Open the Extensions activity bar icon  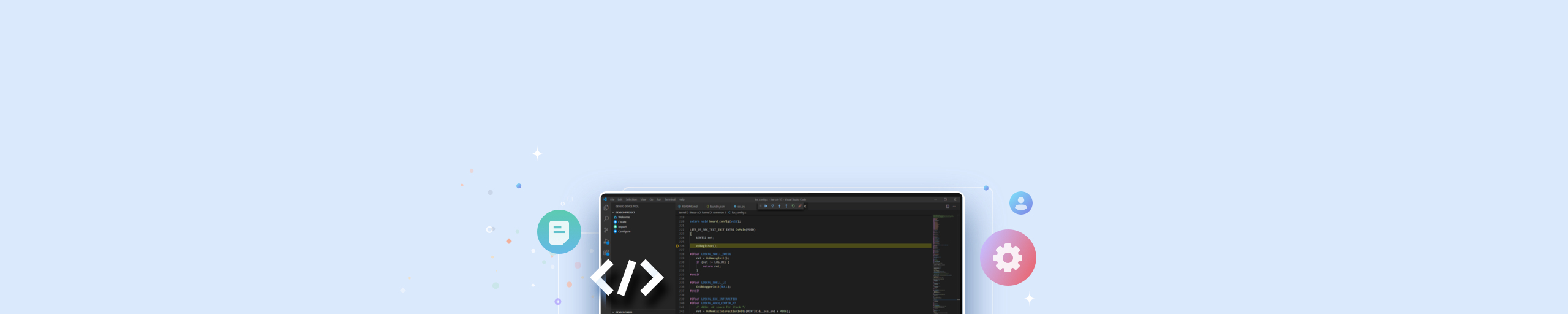tap(606, 252)
